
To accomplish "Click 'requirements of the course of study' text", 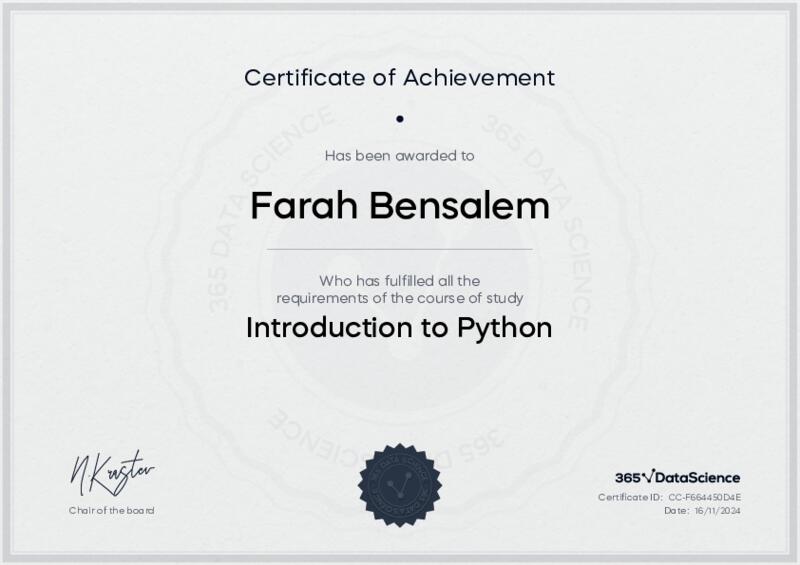I will point(400,298).
